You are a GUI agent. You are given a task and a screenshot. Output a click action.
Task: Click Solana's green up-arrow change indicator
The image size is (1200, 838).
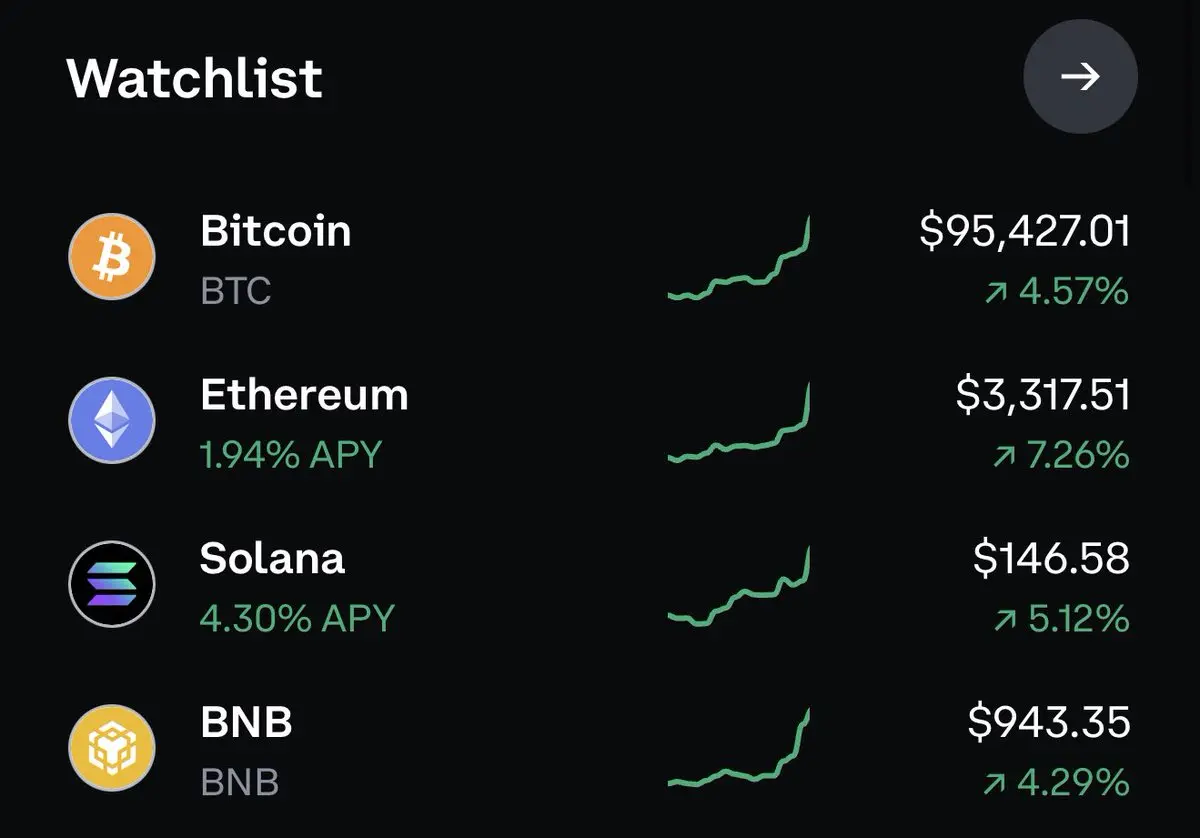pyautogui.click(x=1004, y=620)
